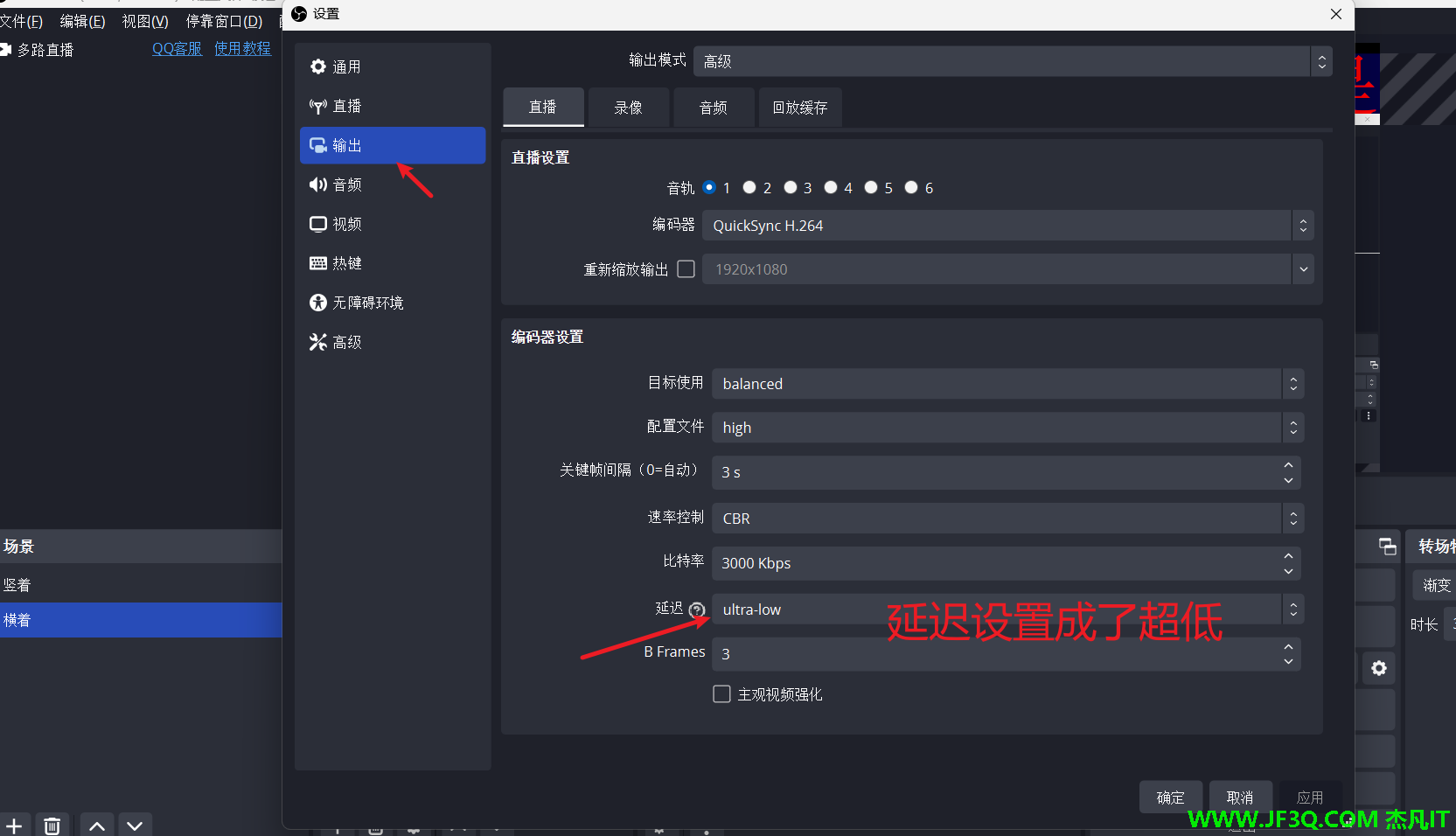Enable the 重新缩放输出 rescale output checkbox
1456x836 pixels.
(x=686, y=269)
